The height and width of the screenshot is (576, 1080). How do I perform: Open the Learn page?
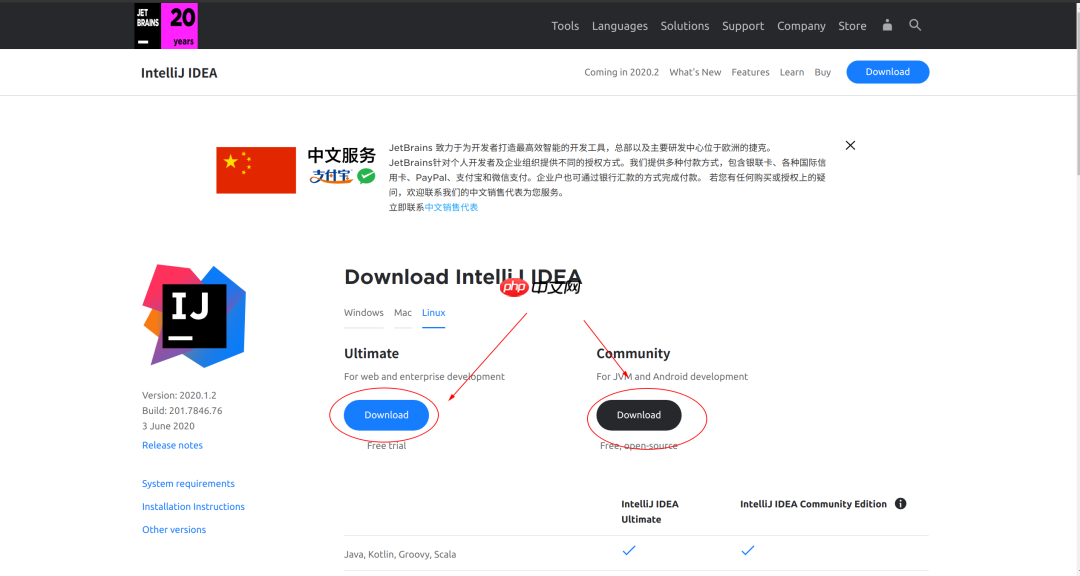[791, 72]
